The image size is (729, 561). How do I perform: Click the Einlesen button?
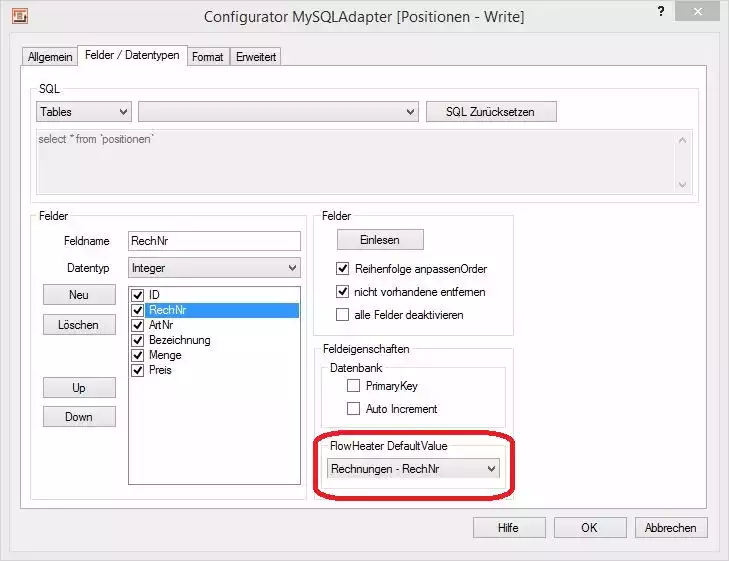[x=379, y=240]
